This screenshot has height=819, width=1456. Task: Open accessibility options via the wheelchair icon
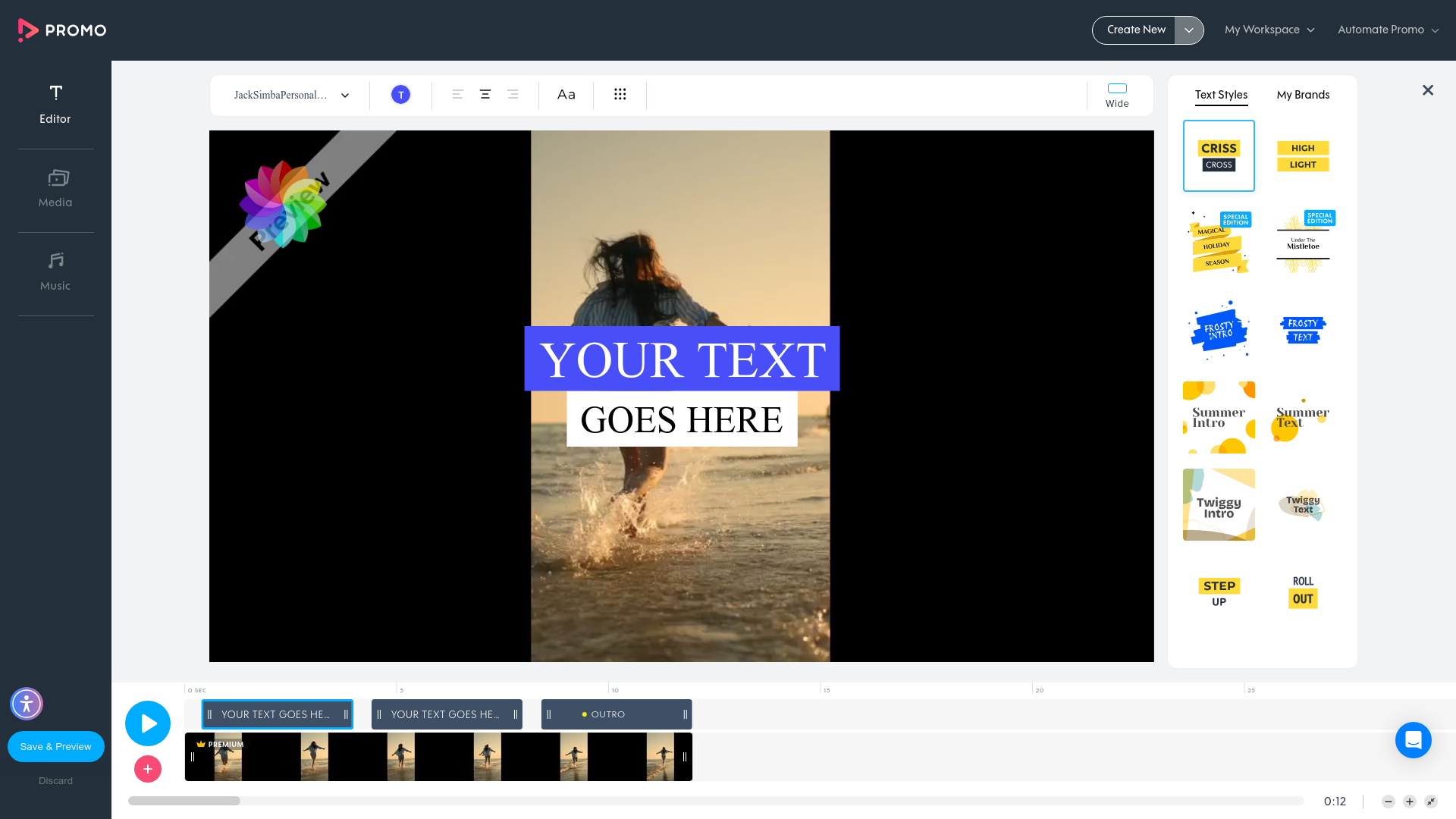27,704
